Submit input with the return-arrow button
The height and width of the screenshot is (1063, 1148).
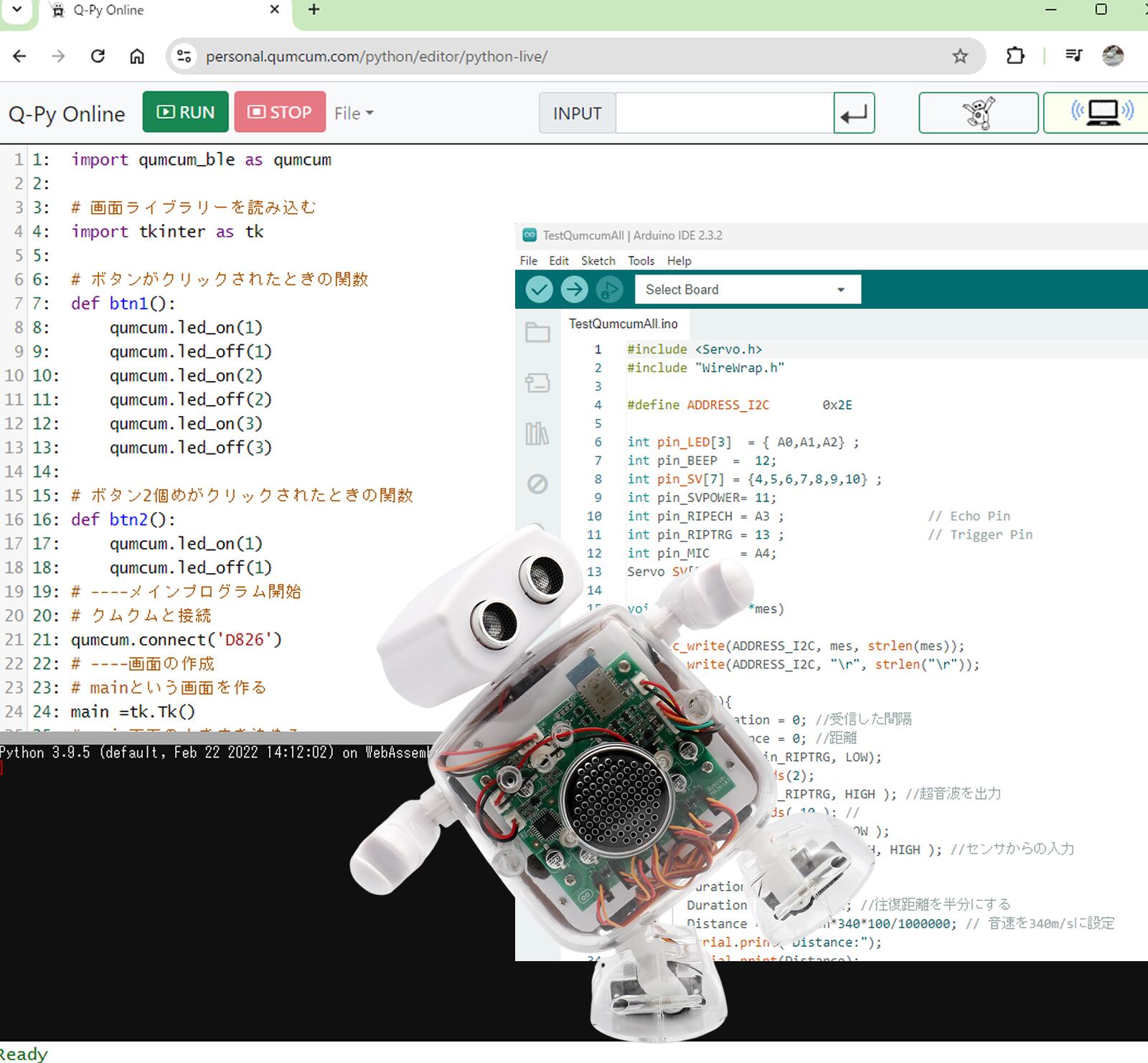click(854, 113)
